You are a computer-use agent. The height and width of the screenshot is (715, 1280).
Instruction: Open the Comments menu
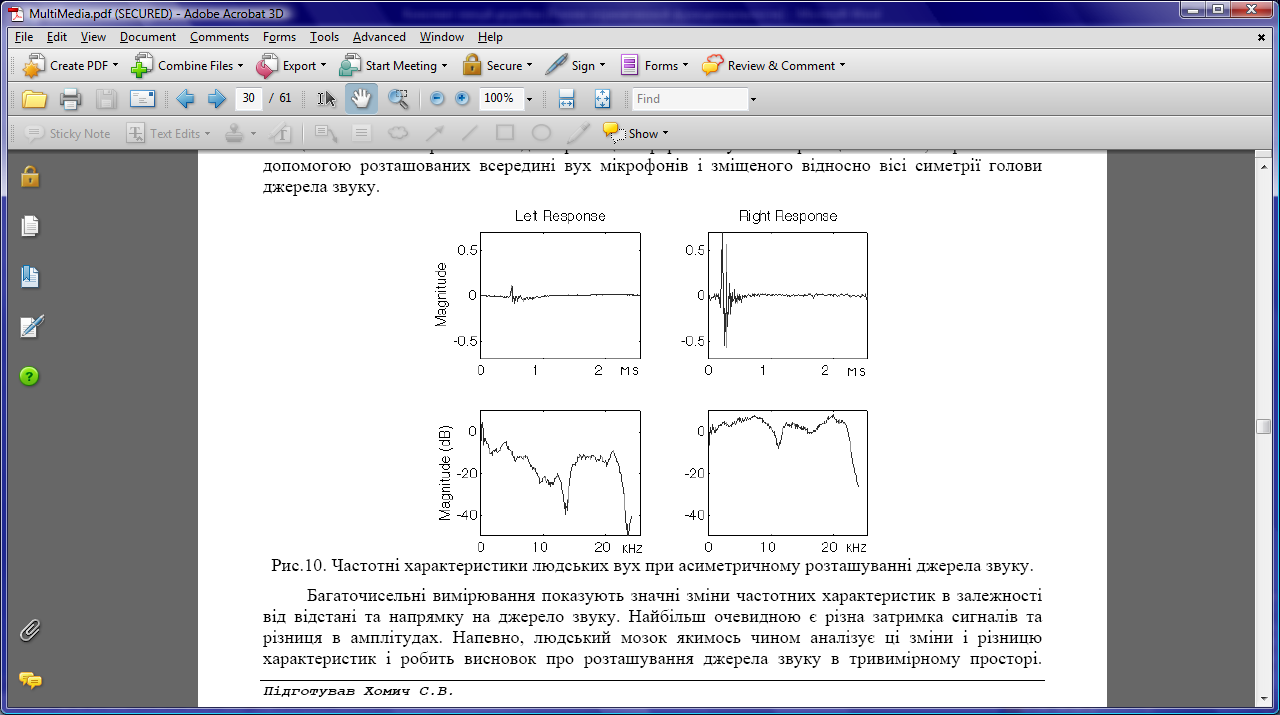point(219,37)
